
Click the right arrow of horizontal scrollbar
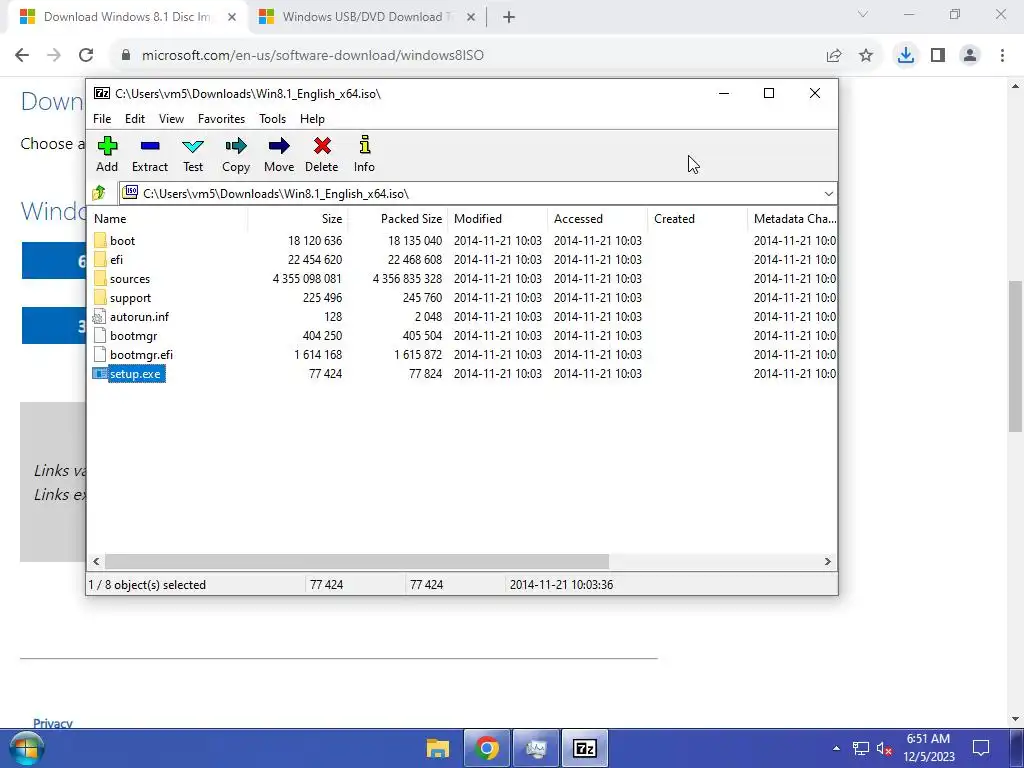(827, 562)
